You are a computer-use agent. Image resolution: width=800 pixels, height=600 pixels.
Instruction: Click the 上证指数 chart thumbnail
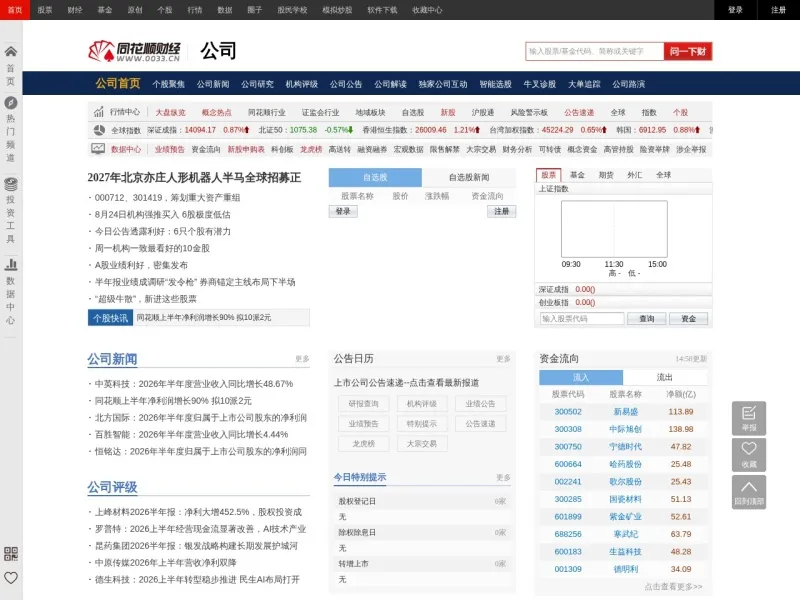coord(614,229)
